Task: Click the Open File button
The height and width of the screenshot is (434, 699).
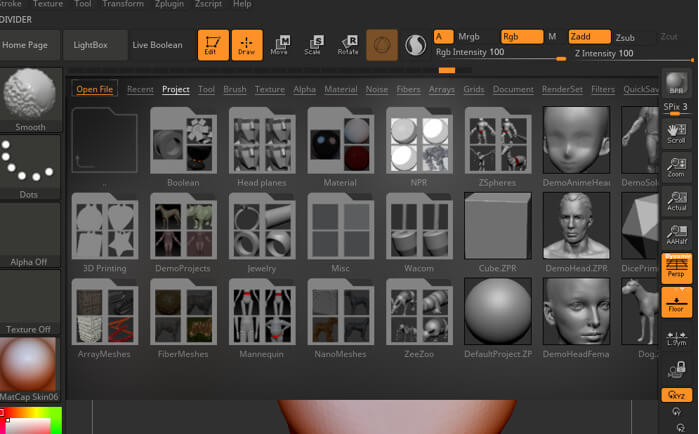Action: coord(95,90)
